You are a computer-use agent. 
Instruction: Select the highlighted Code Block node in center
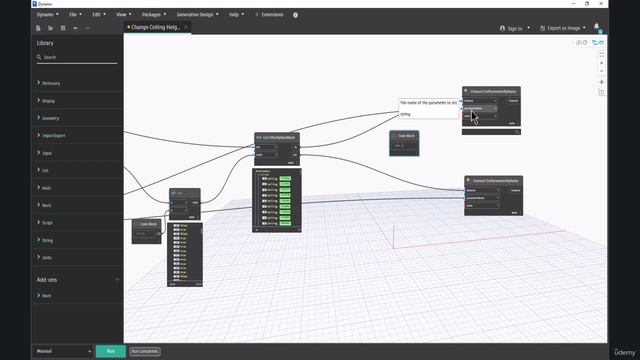coord(404,143)
